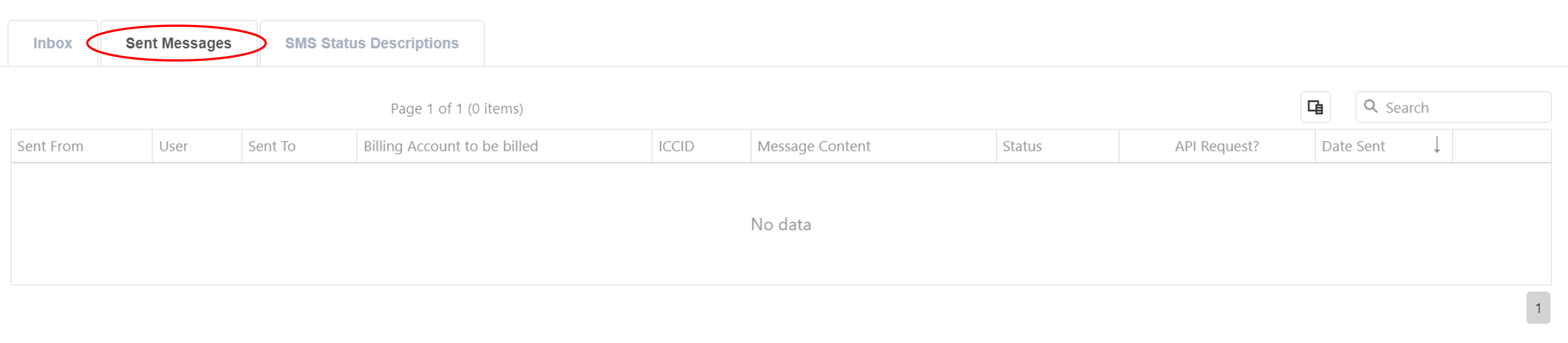This screenshot has height=343, width=1568.
Task: Click the Search input field
Action: (1455, 107)
